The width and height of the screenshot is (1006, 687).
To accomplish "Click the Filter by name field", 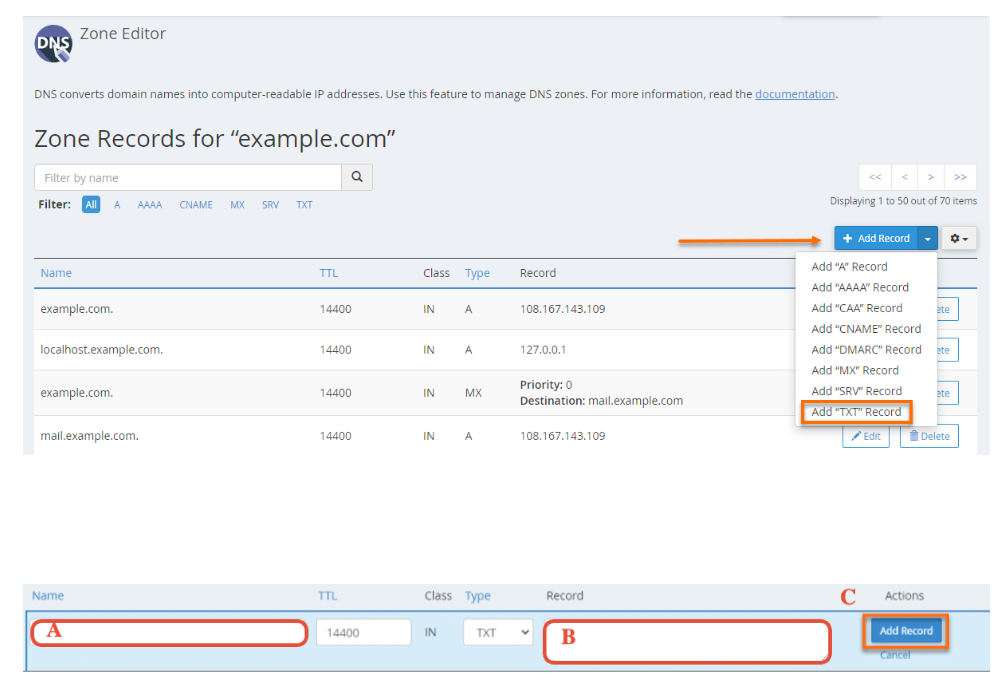I will 188,178.
